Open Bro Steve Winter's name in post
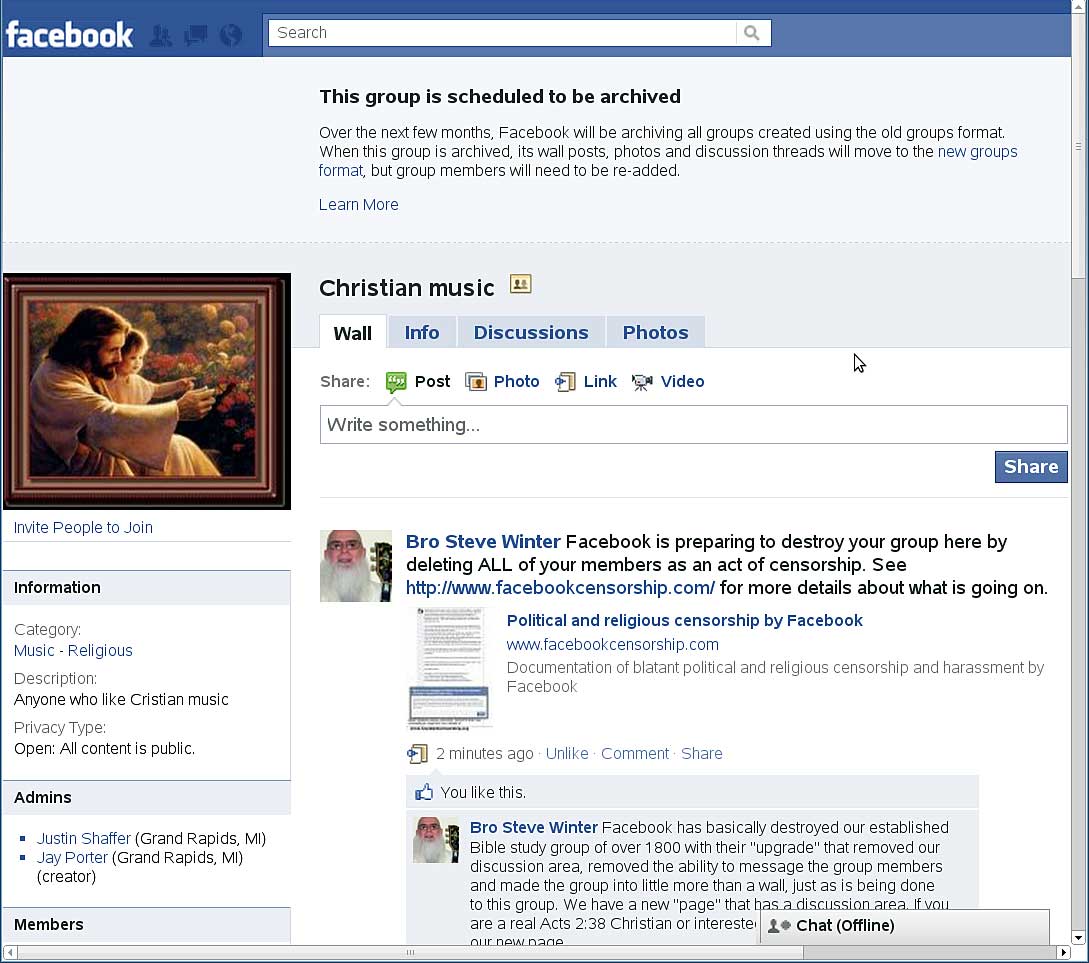The width and height of the screenshot is (1089, 963). pyautogui.click(x=483, y=542)
